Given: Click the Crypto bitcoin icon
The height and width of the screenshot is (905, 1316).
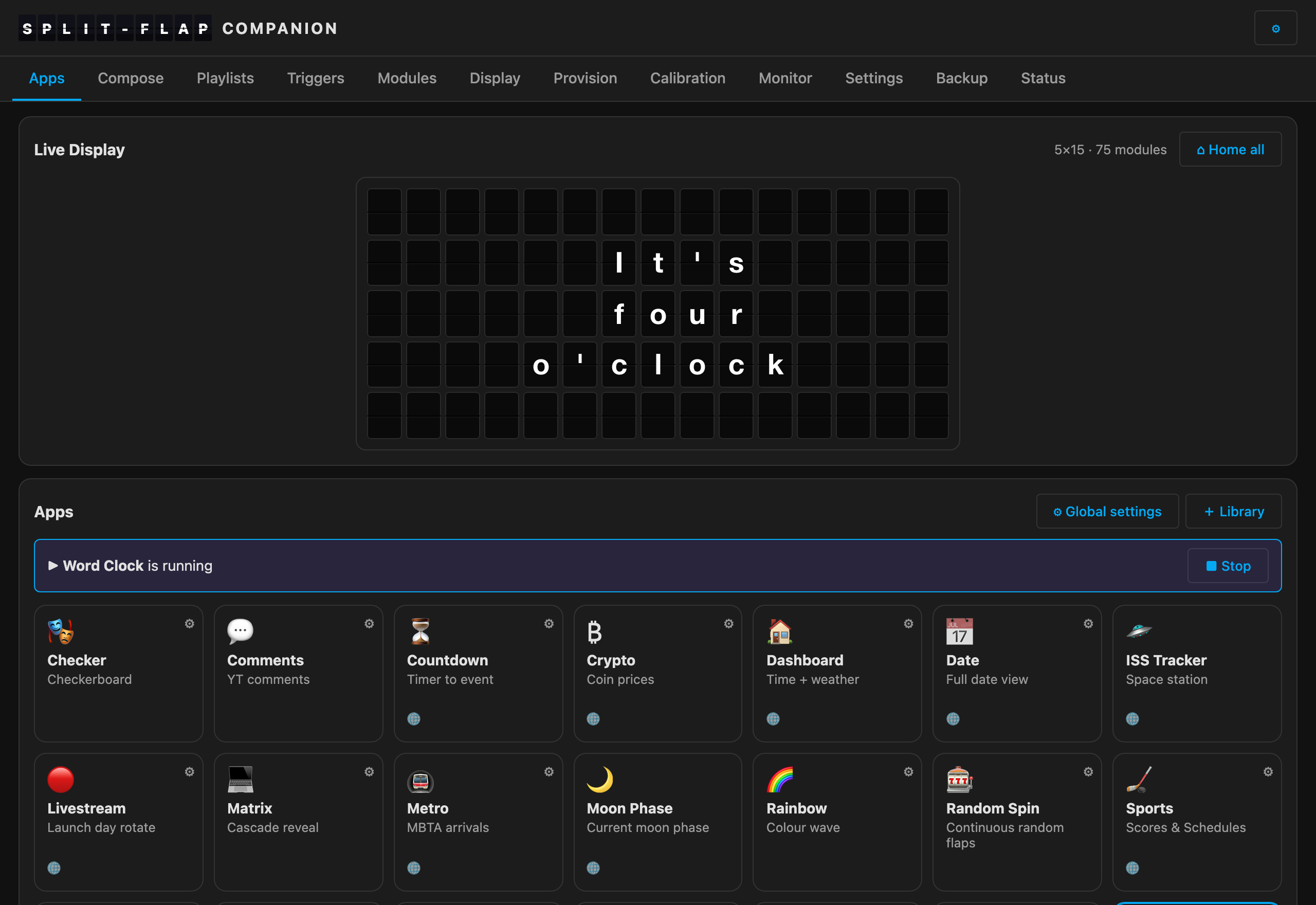Looking at the screenshot, I should [x=594, y=631].
